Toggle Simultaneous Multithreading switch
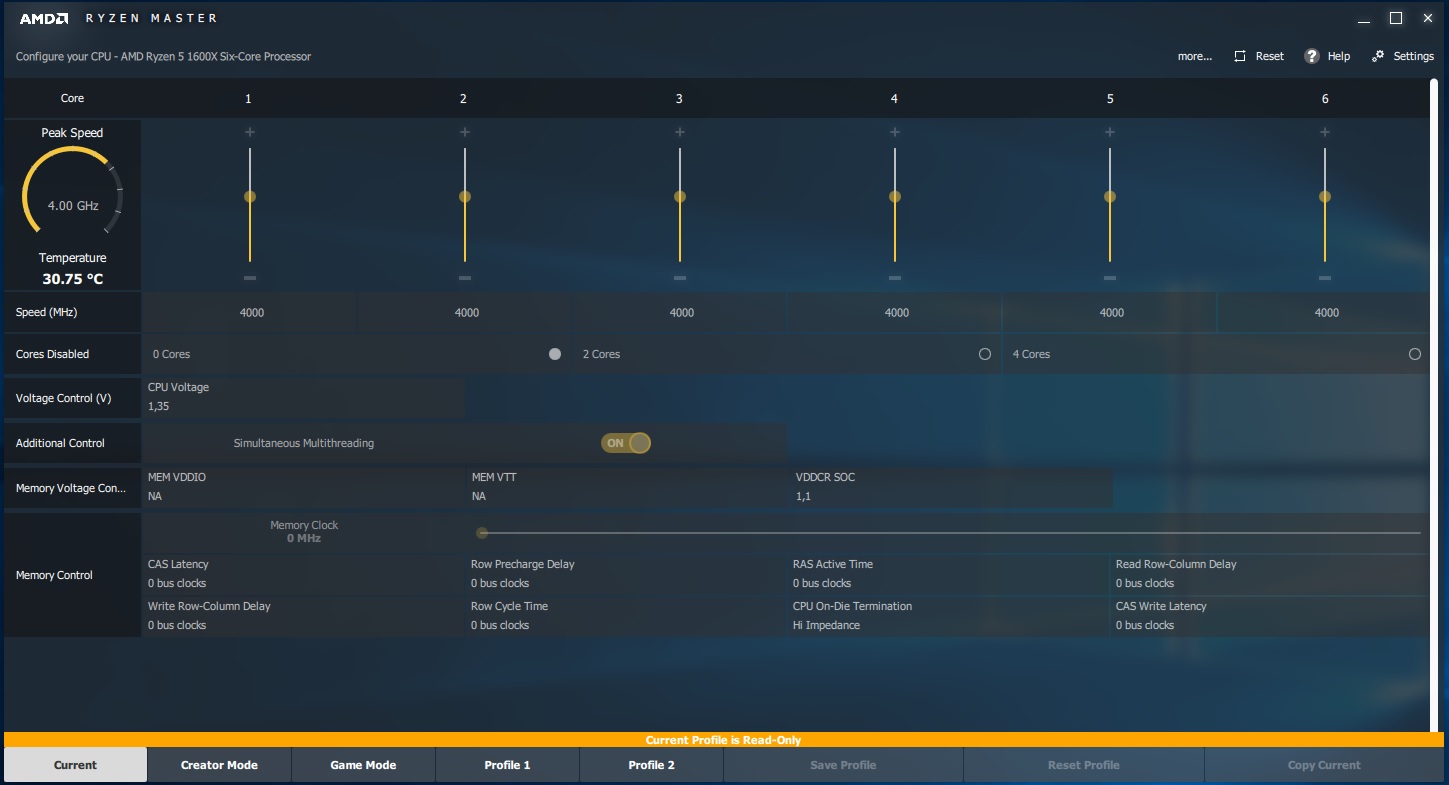Screen dimensions: 1449x785 (x=626, y=443)
